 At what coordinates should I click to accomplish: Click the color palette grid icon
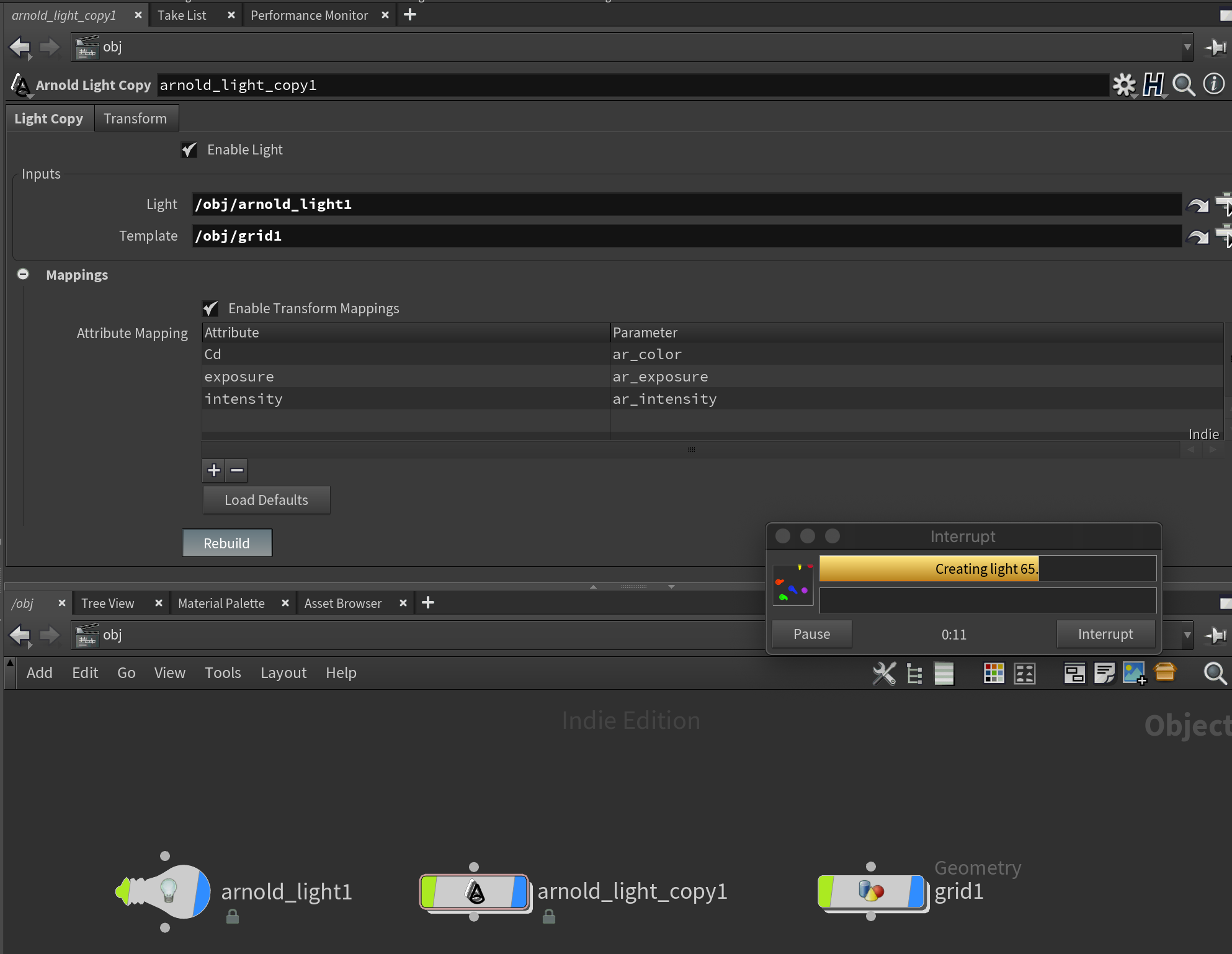click(994, 673)
